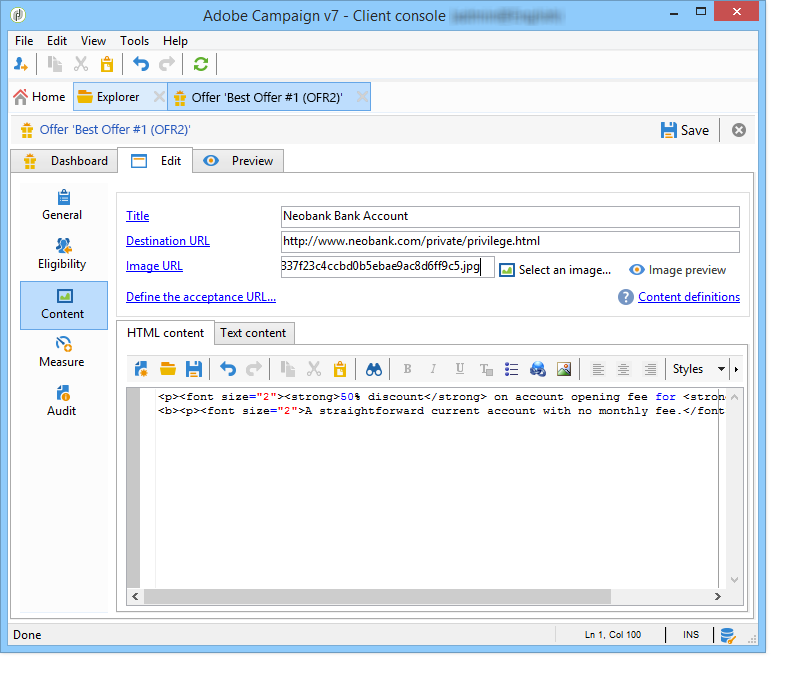
Task: Center align text in HTML editor
Action: [624, 370]
